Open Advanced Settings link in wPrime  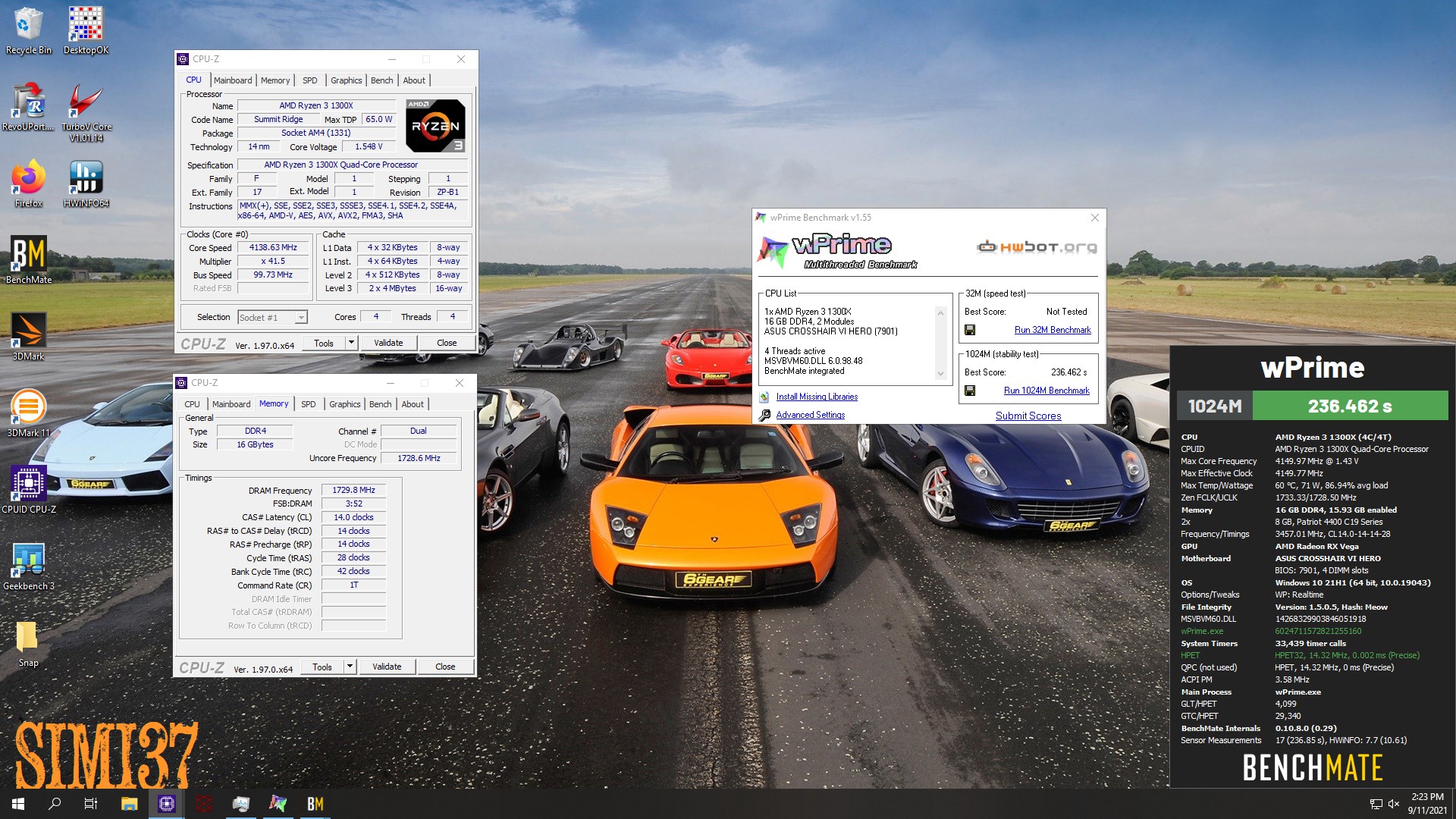[x=810, y=415]
